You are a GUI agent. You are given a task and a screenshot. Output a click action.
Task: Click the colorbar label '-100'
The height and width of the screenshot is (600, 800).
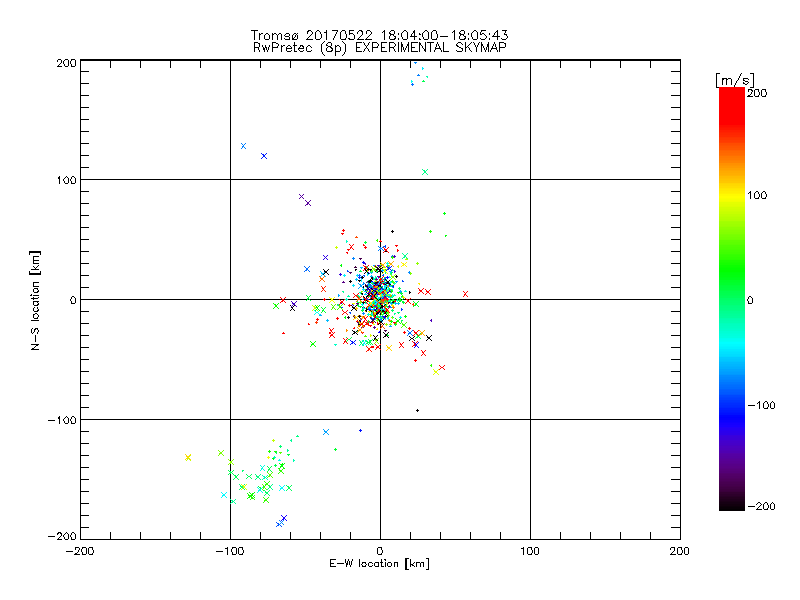[762, 405]
